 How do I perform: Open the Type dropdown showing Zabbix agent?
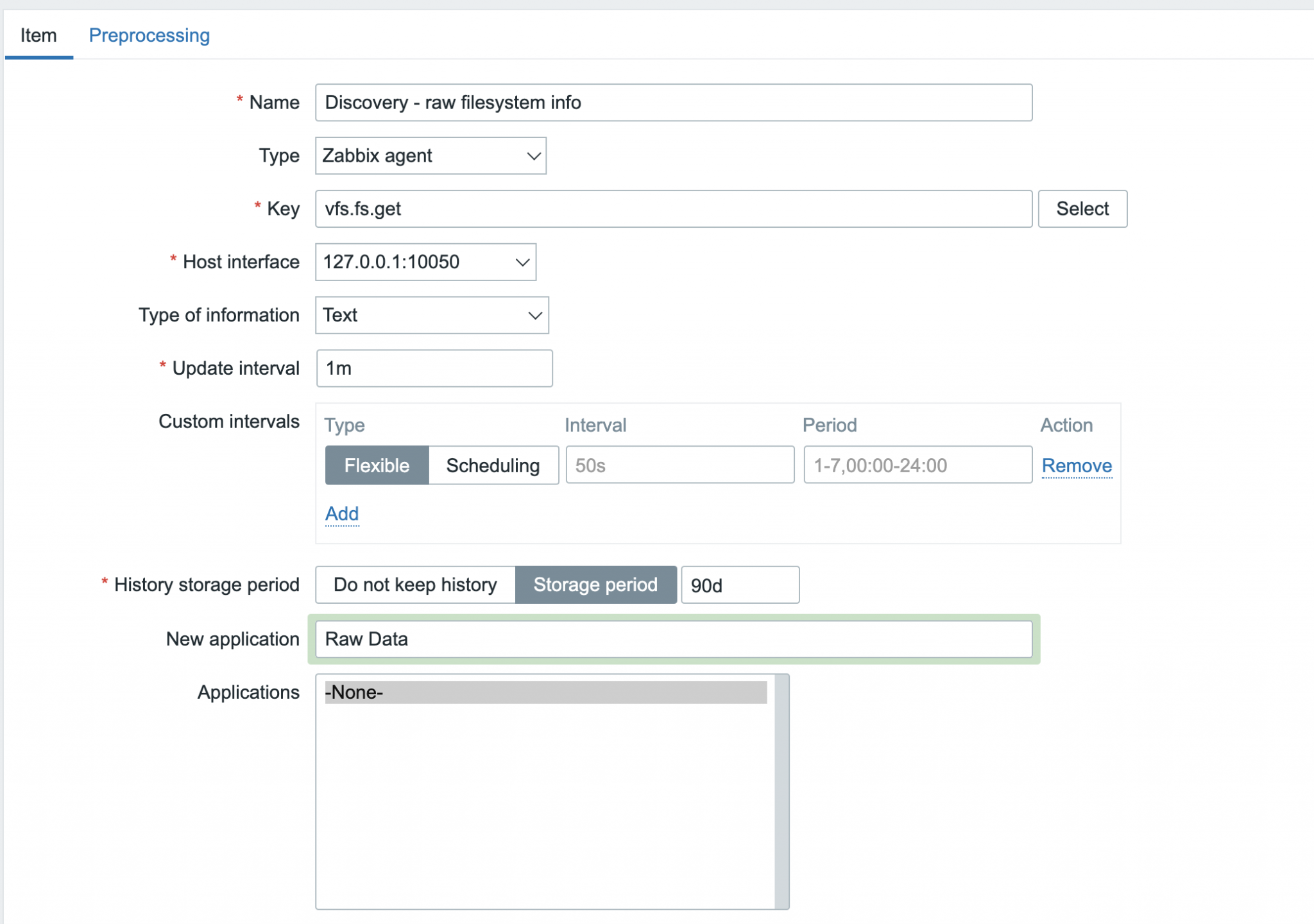tap(430, 155)
